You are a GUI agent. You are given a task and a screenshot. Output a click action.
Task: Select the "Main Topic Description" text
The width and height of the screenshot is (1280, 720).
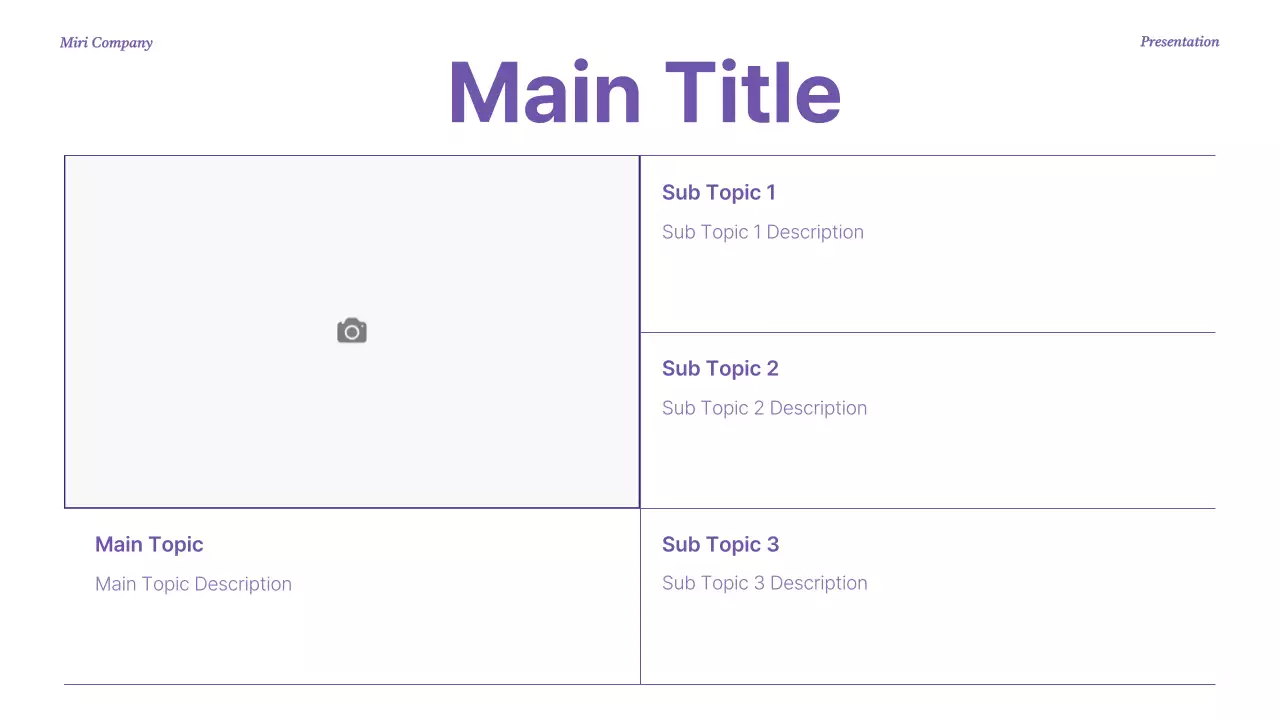[x=193, y=584]
